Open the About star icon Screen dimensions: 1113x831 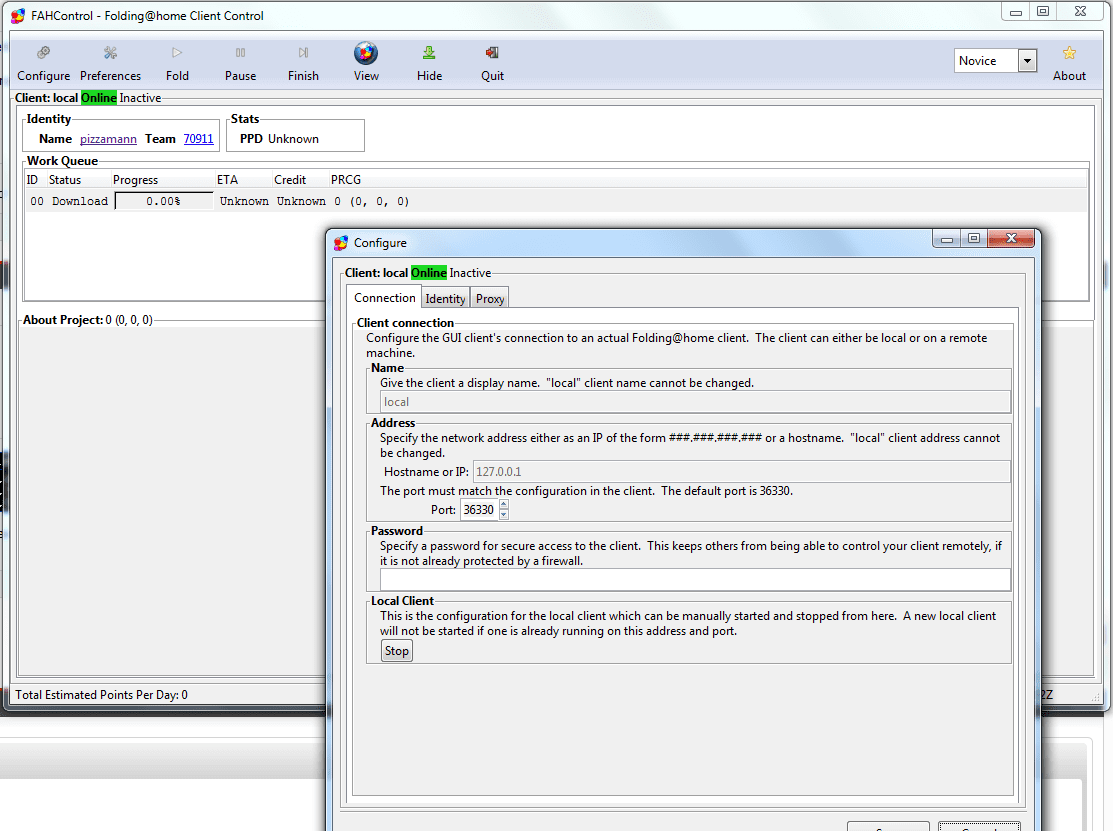pos(1068,63)
